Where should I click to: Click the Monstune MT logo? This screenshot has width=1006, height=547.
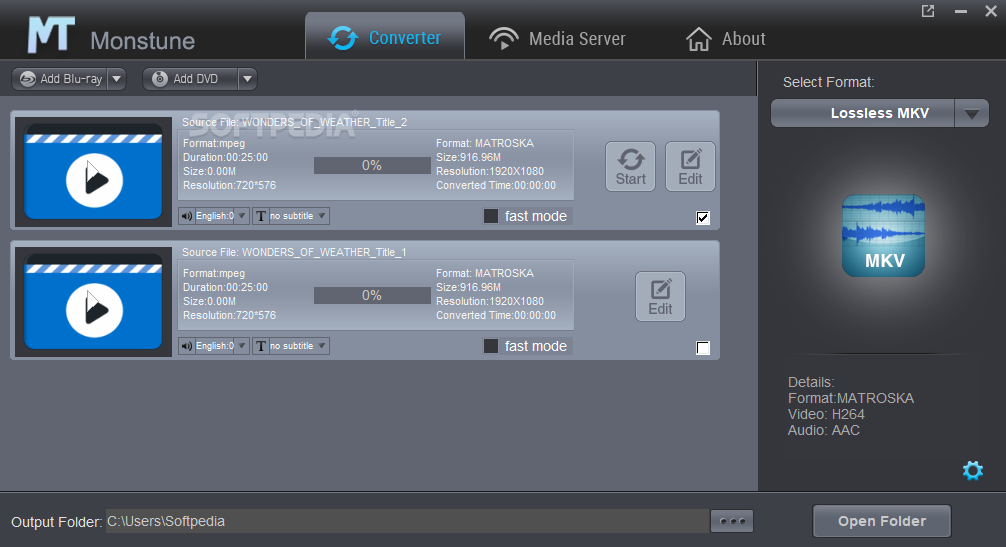[51, 35]
